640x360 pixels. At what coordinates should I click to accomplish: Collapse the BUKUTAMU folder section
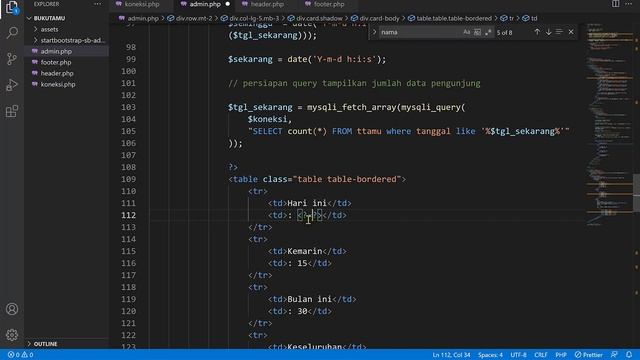point(49,18)
